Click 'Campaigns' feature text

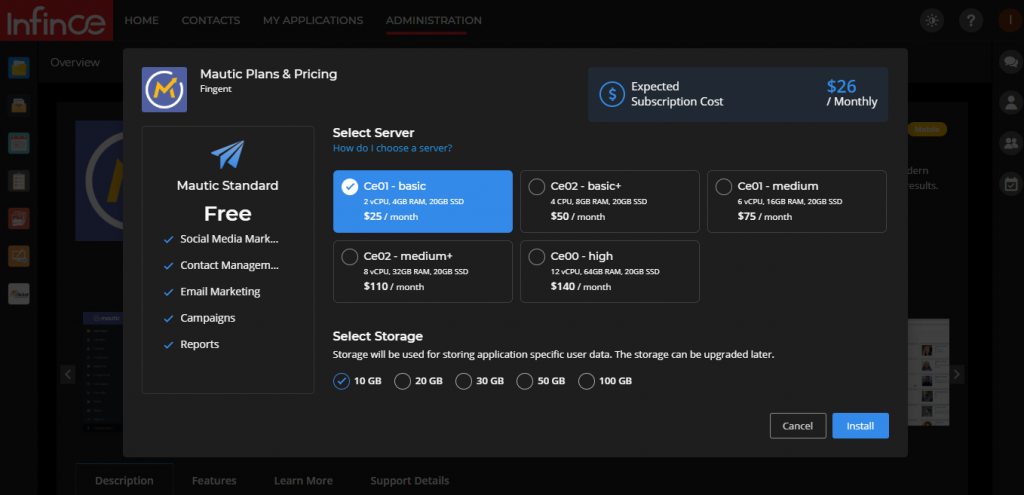pyautogui.click(x=208, y=318)
